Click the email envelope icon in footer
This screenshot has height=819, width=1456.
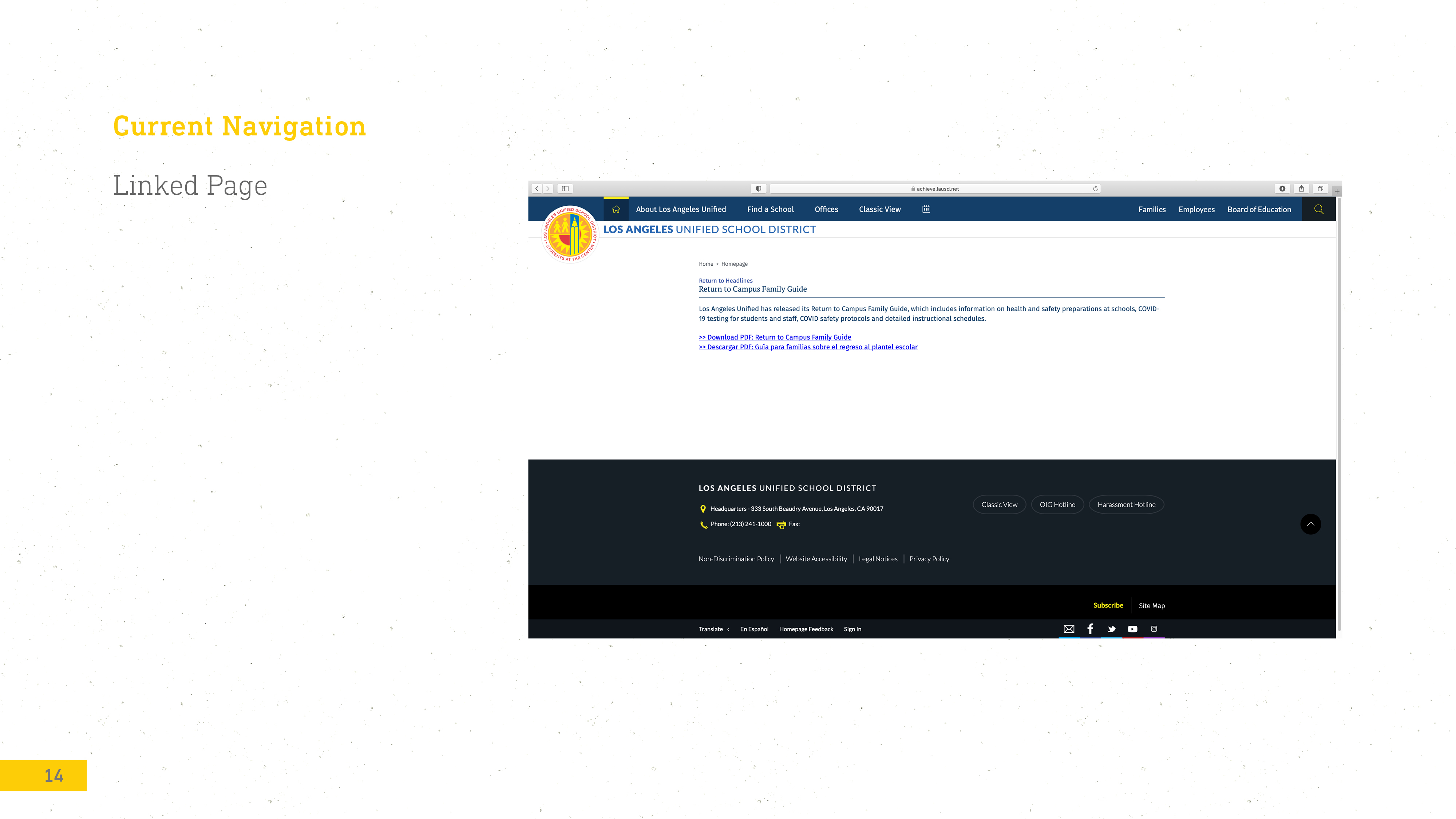click(1068, 629)
